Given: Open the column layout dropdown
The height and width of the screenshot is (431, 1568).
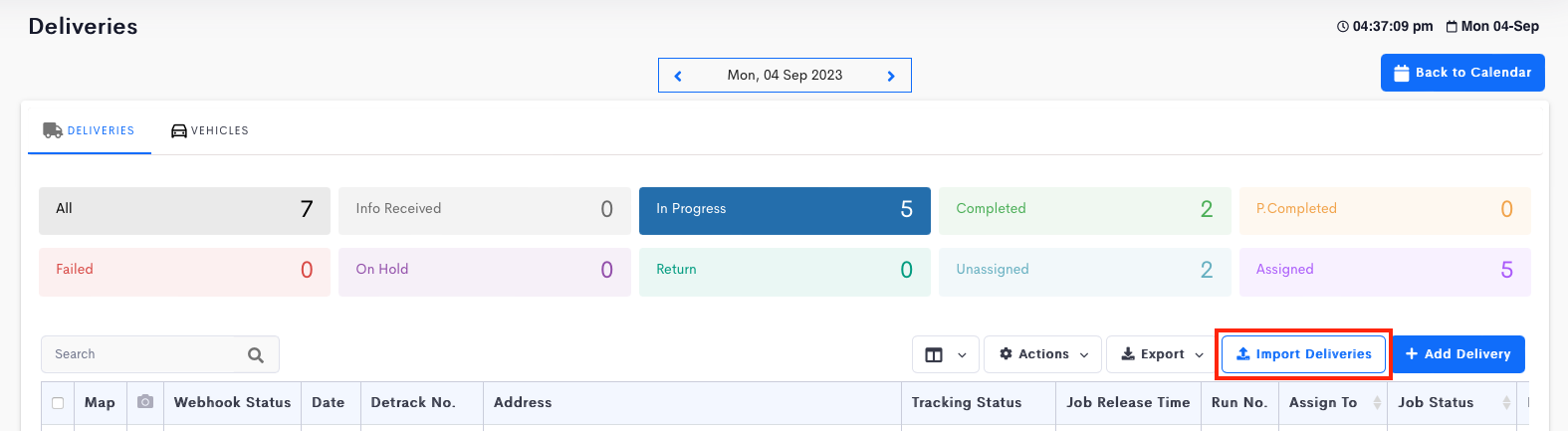Looking at the screenshot, I should (946, 354).
